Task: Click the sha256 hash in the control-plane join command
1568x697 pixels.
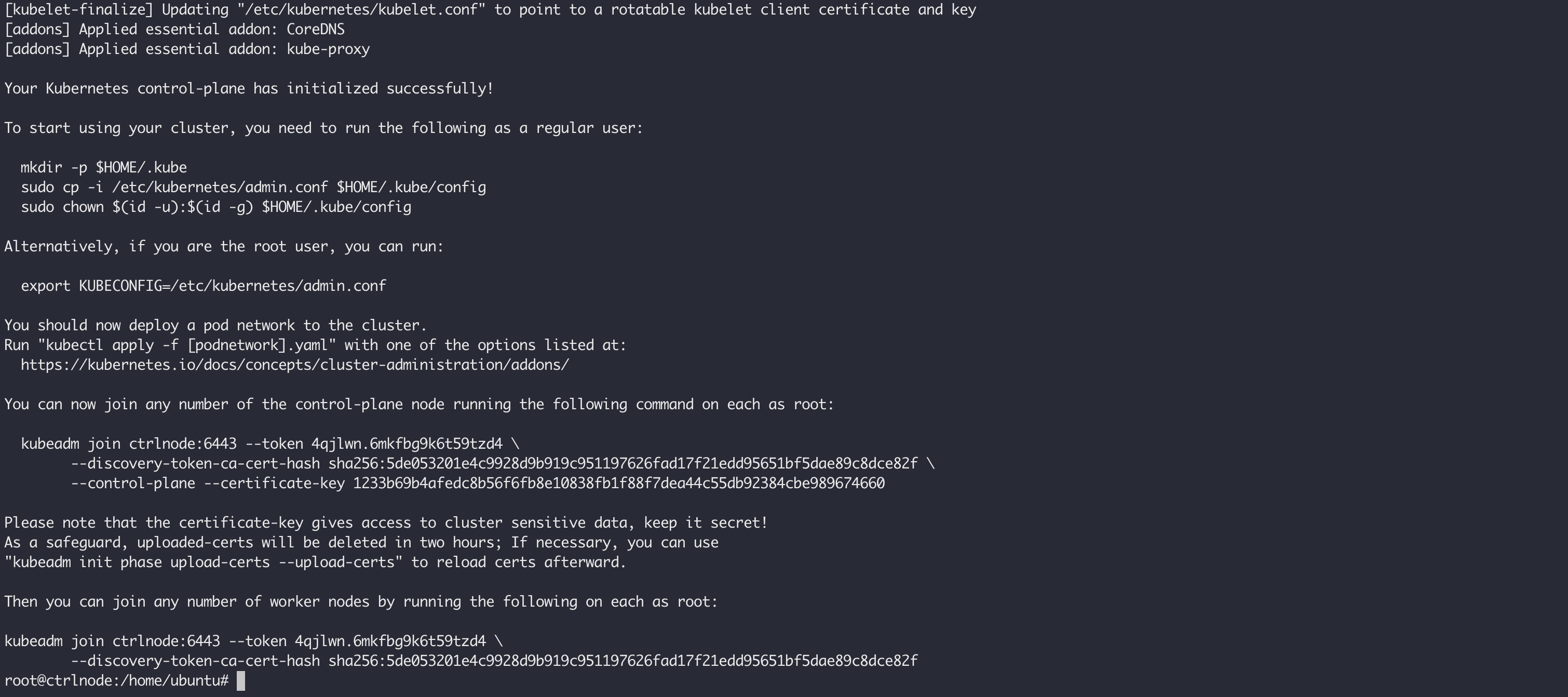Action: point(623,464)
